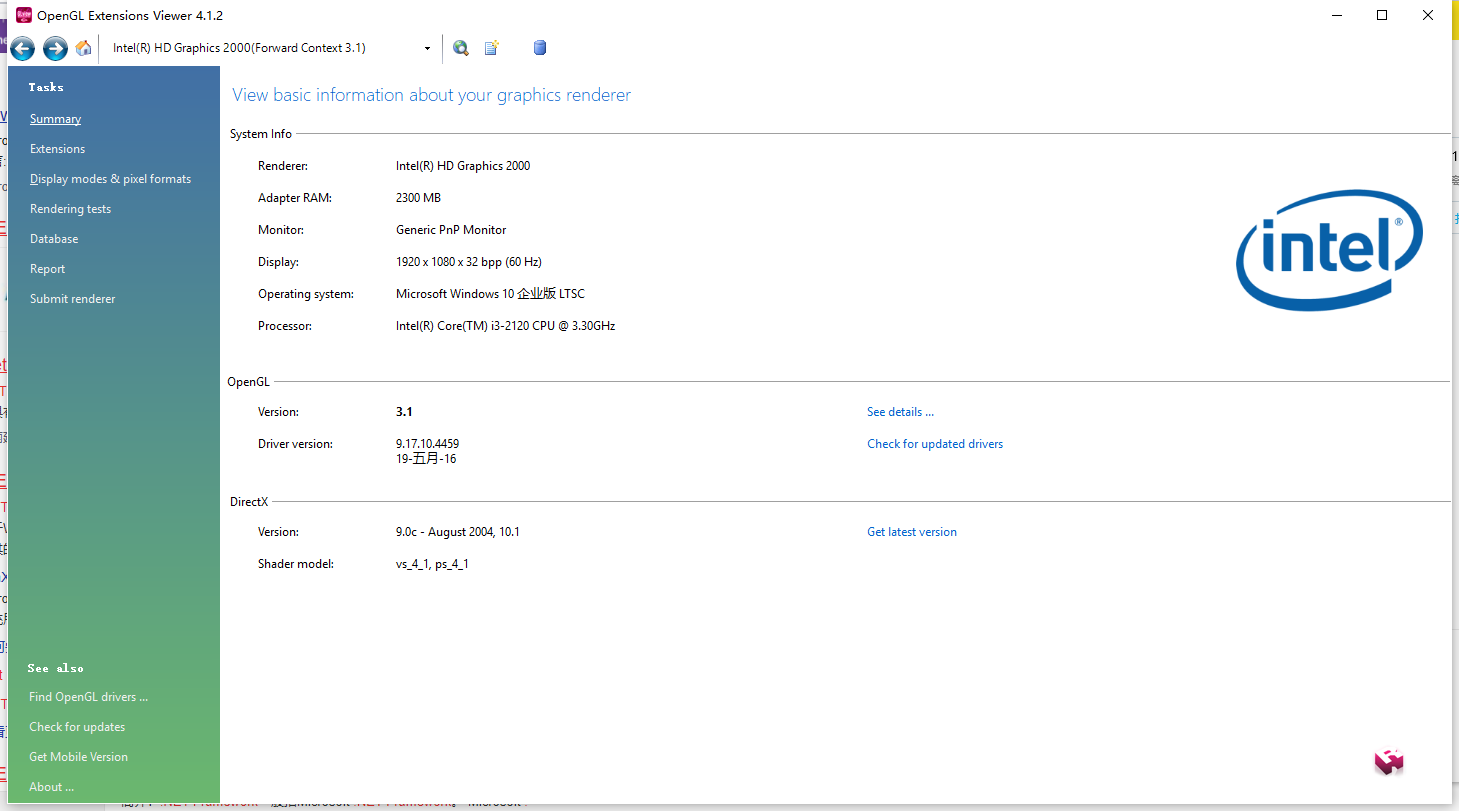Click Check for updated drivers link
Screen dimensions: 1459x811
[x=934, y=443]
